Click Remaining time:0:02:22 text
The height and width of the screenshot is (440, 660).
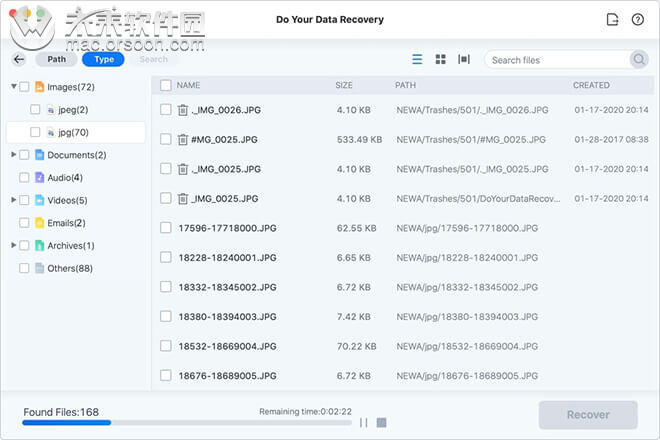pyautogui.click(x=306, y=411)
